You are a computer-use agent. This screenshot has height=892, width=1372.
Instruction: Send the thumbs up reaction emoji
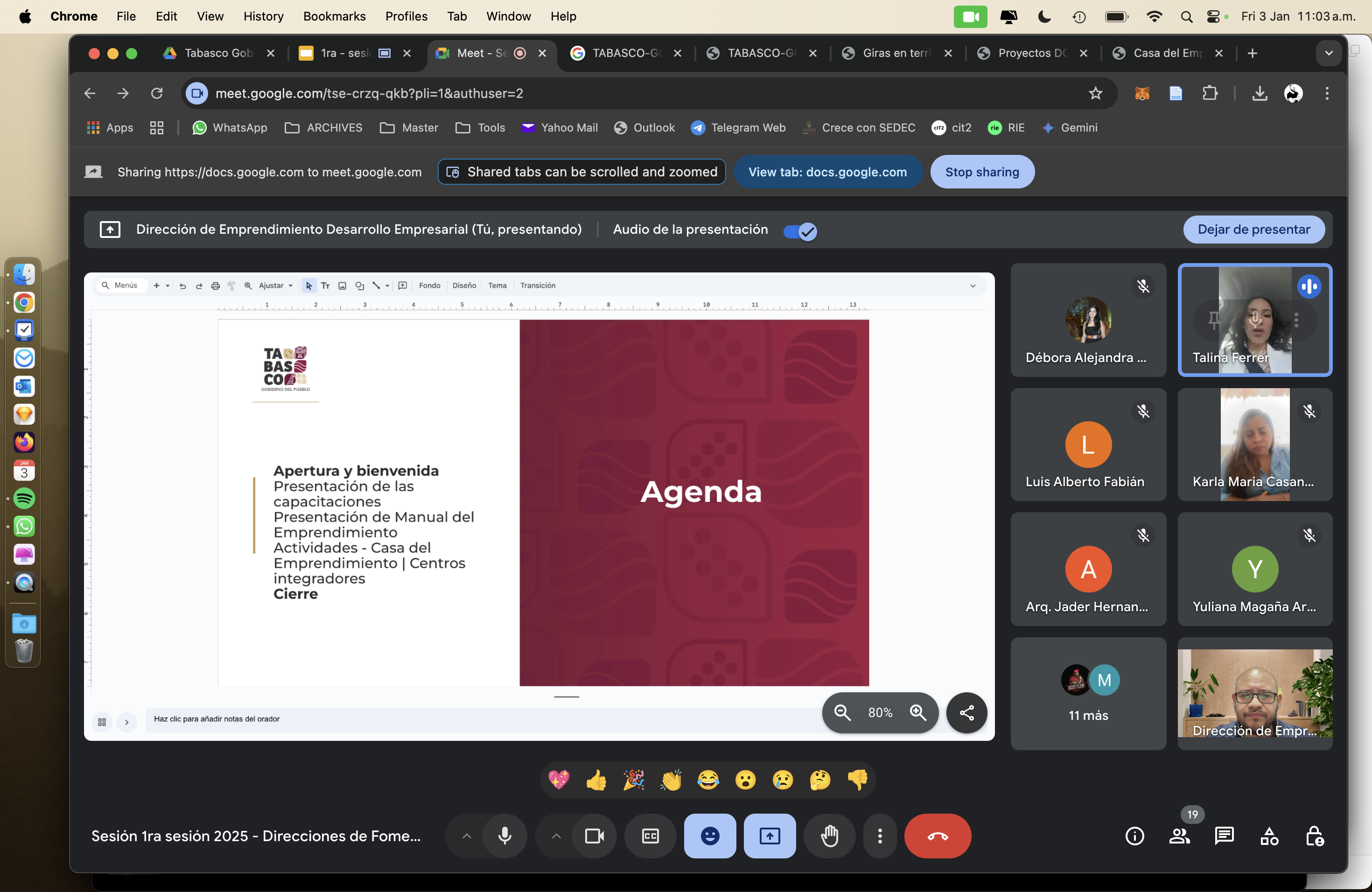(x=596, y=780)
